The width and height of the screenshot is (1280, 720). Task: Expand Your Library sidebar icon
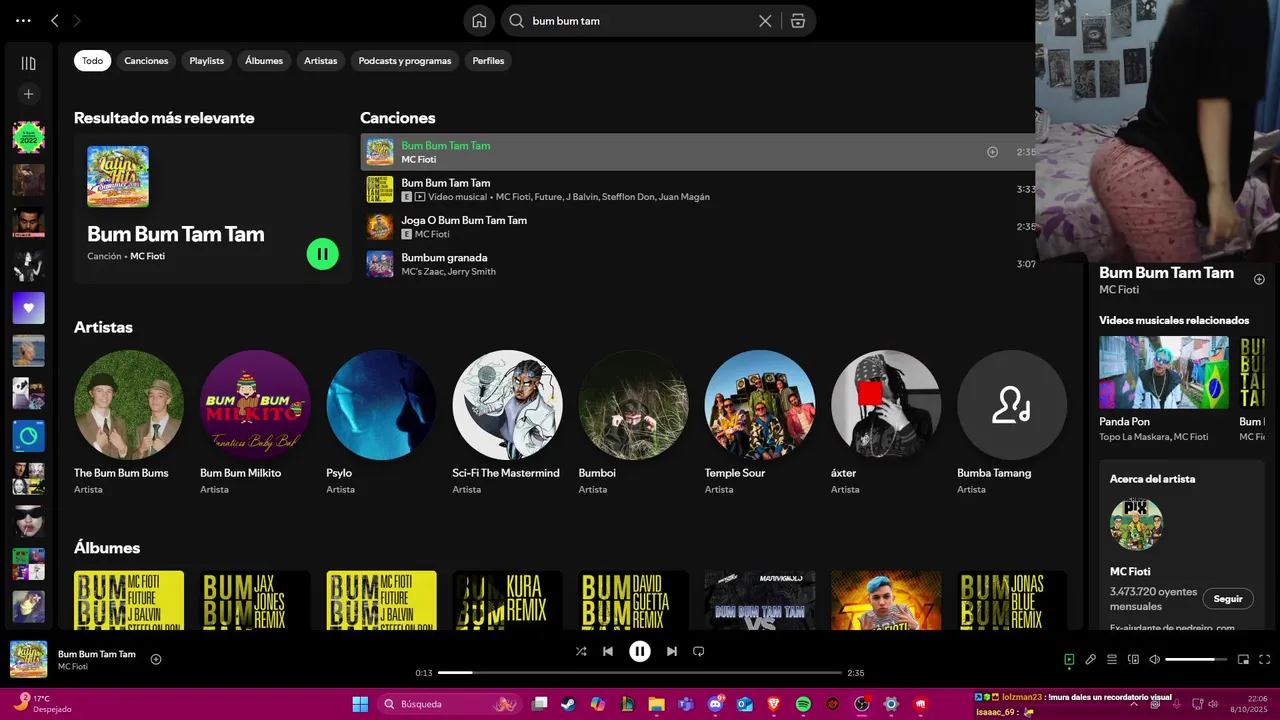click(x=28, y=63)
